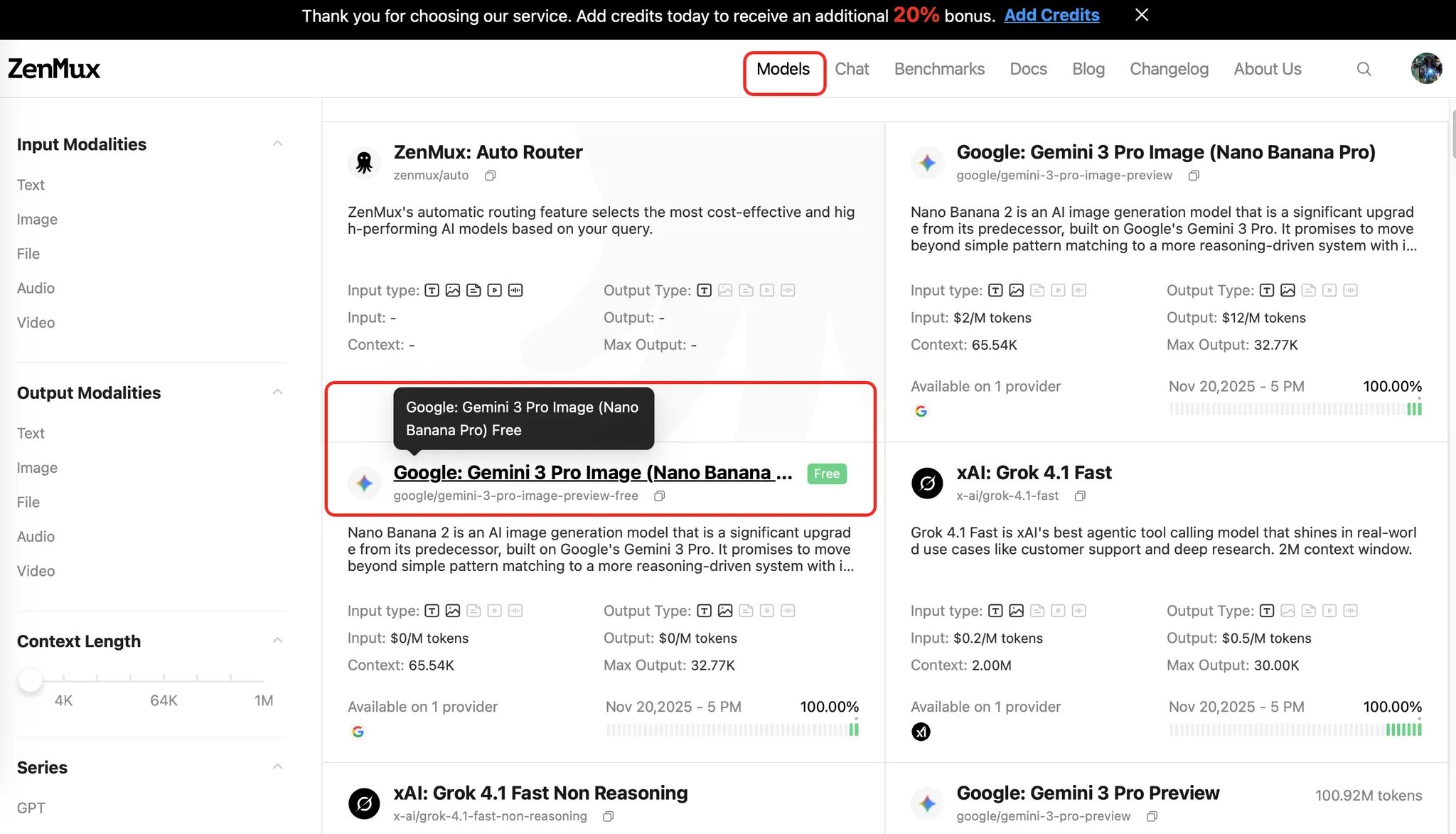Filter output modalities by Audio

(x=36, y=537)
